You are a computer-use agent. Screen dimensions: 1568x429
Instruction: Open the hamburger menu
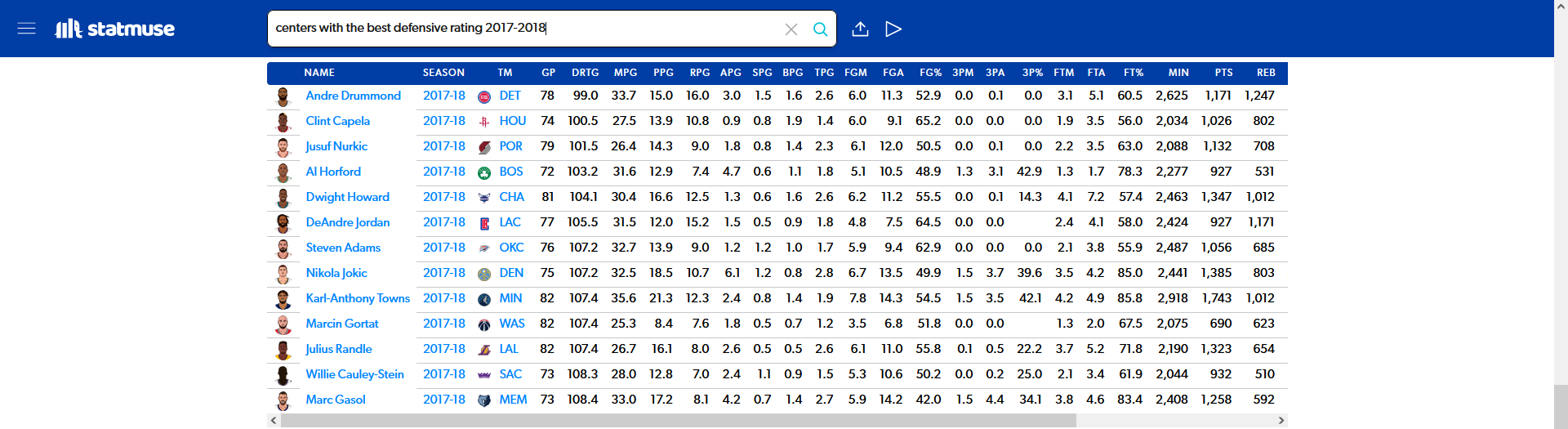[x=26, y=29]
